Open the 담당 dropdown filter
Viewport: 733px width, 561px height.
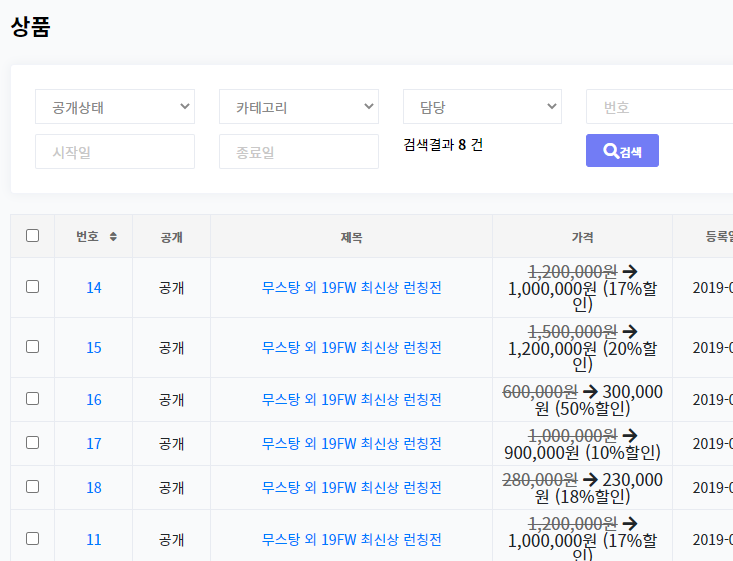[x=482, y=107]
